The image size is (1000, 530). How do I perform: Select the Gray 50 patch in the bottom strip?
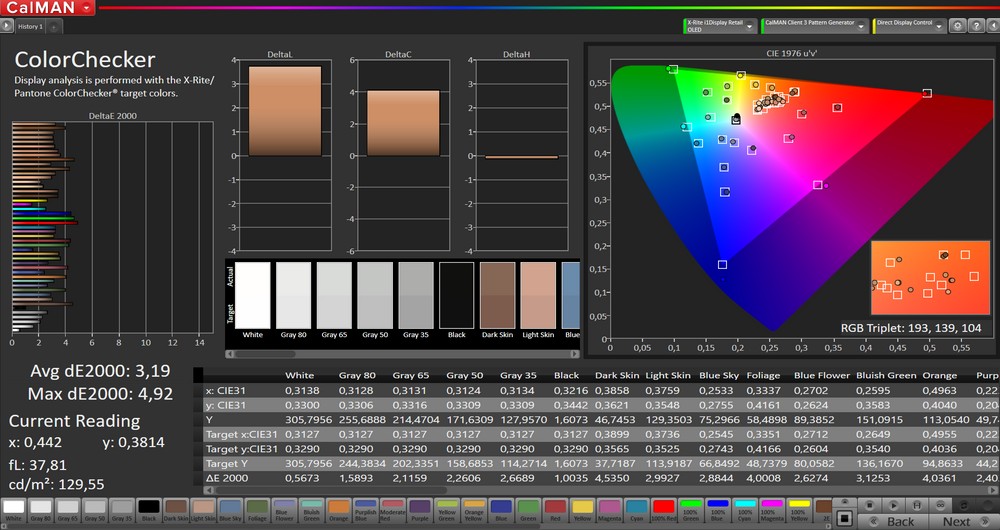(x=95, y=510)
